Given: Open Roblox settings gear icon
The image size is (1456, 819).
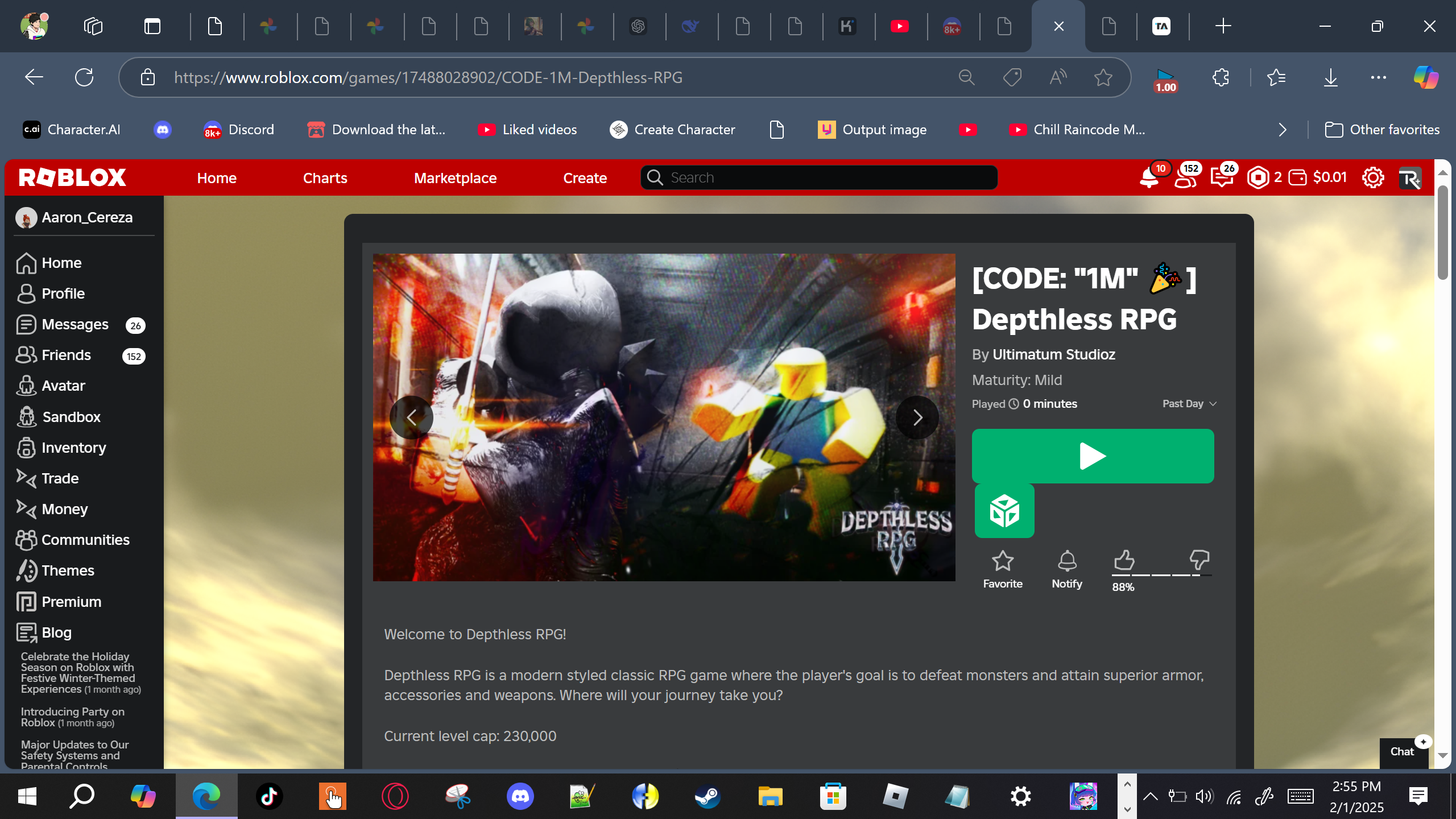Looking at the screenshot, I should pyautogui.click(x=1372, y=178).
